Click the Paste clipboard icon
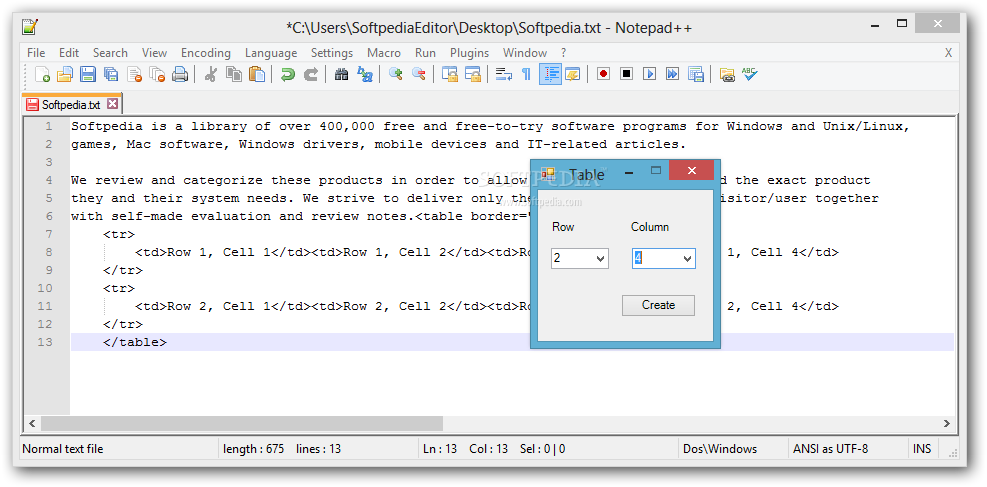 (x=257, y=74)
